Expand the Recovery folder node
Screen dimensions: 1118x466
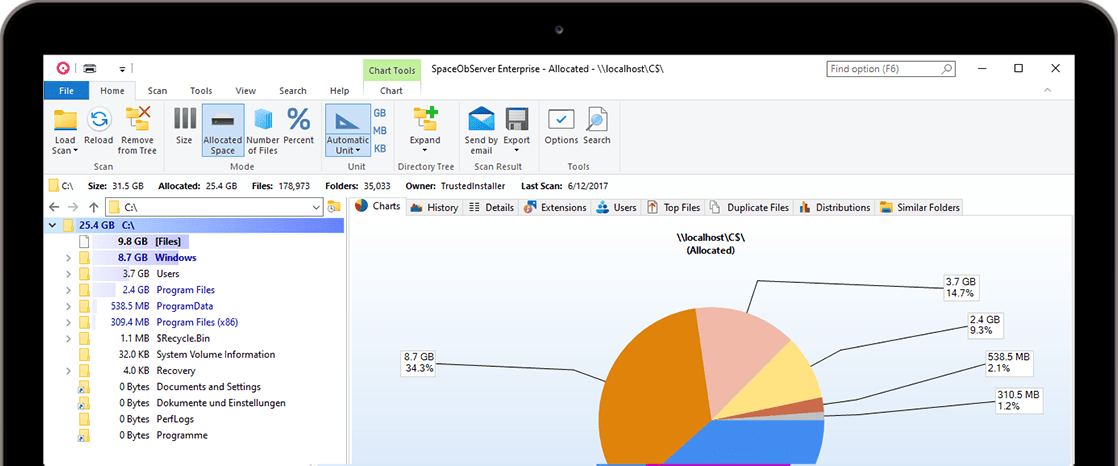[x=68, y=371]
